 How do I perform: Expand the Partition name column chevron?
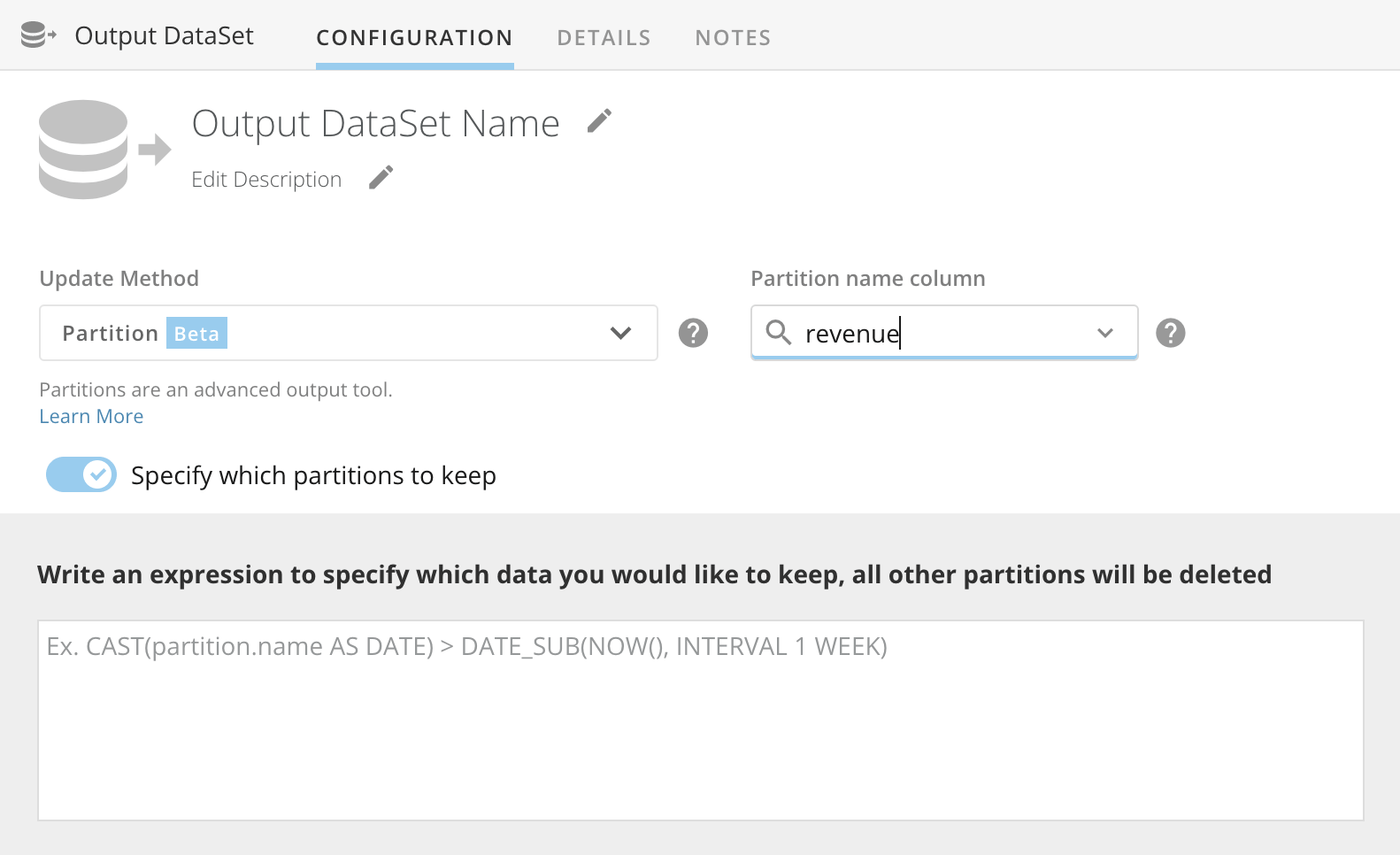pos(1104,333)
